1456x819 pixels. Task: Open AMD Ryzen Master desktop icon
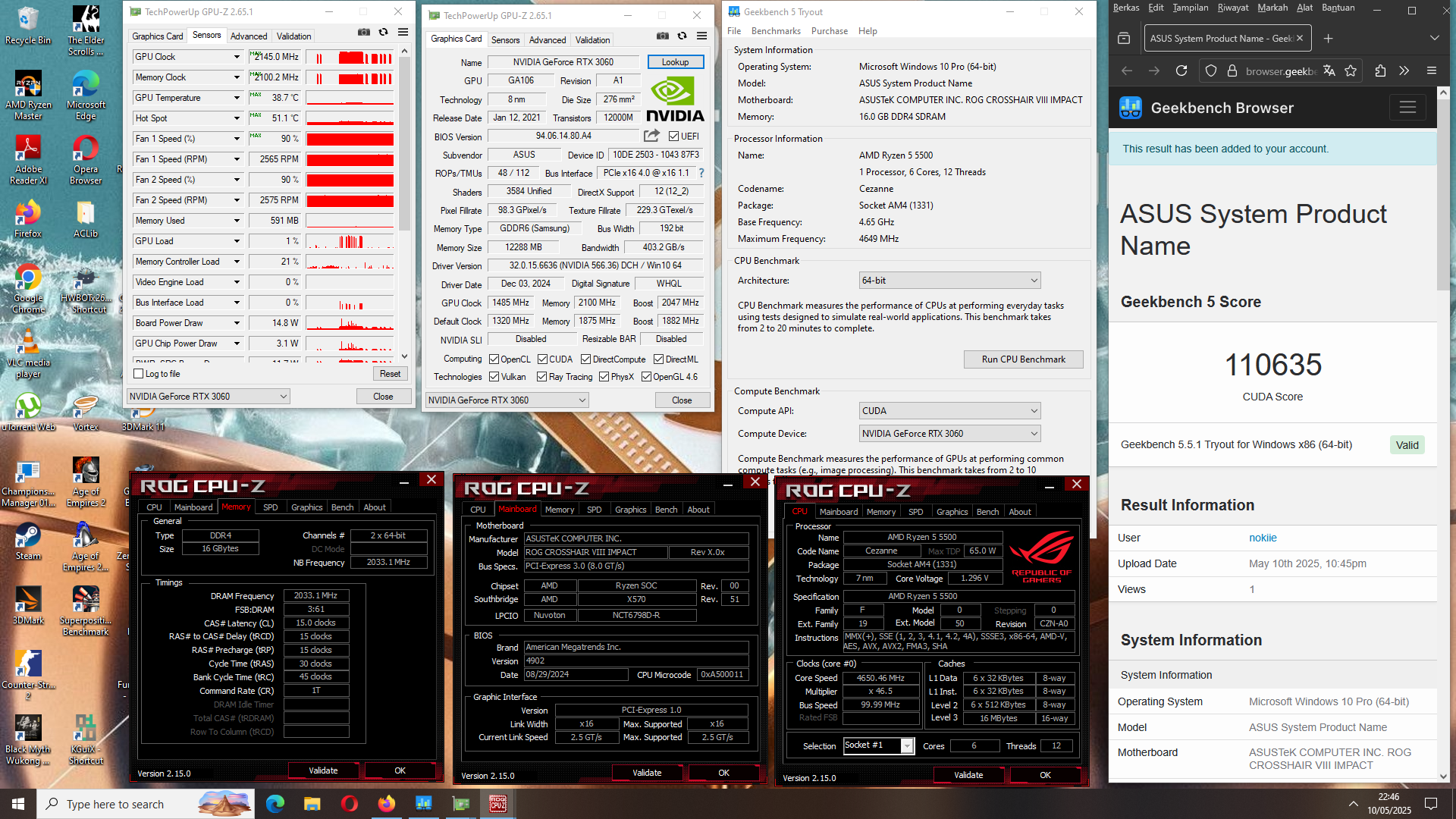pyautogui.click(x=28, y=95)
